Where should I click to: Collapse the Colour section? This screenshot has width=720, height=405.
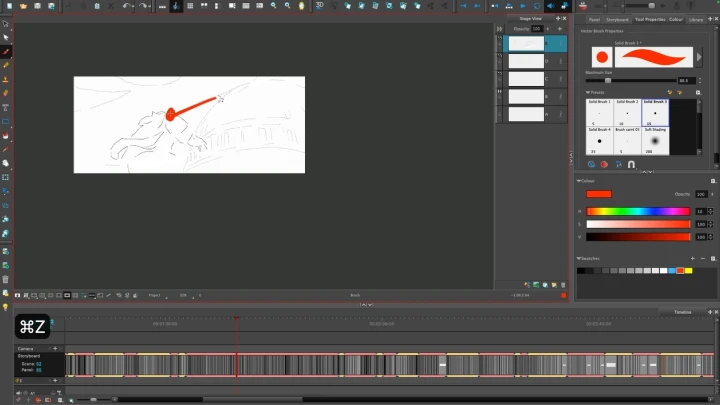(x=579, y=181)
